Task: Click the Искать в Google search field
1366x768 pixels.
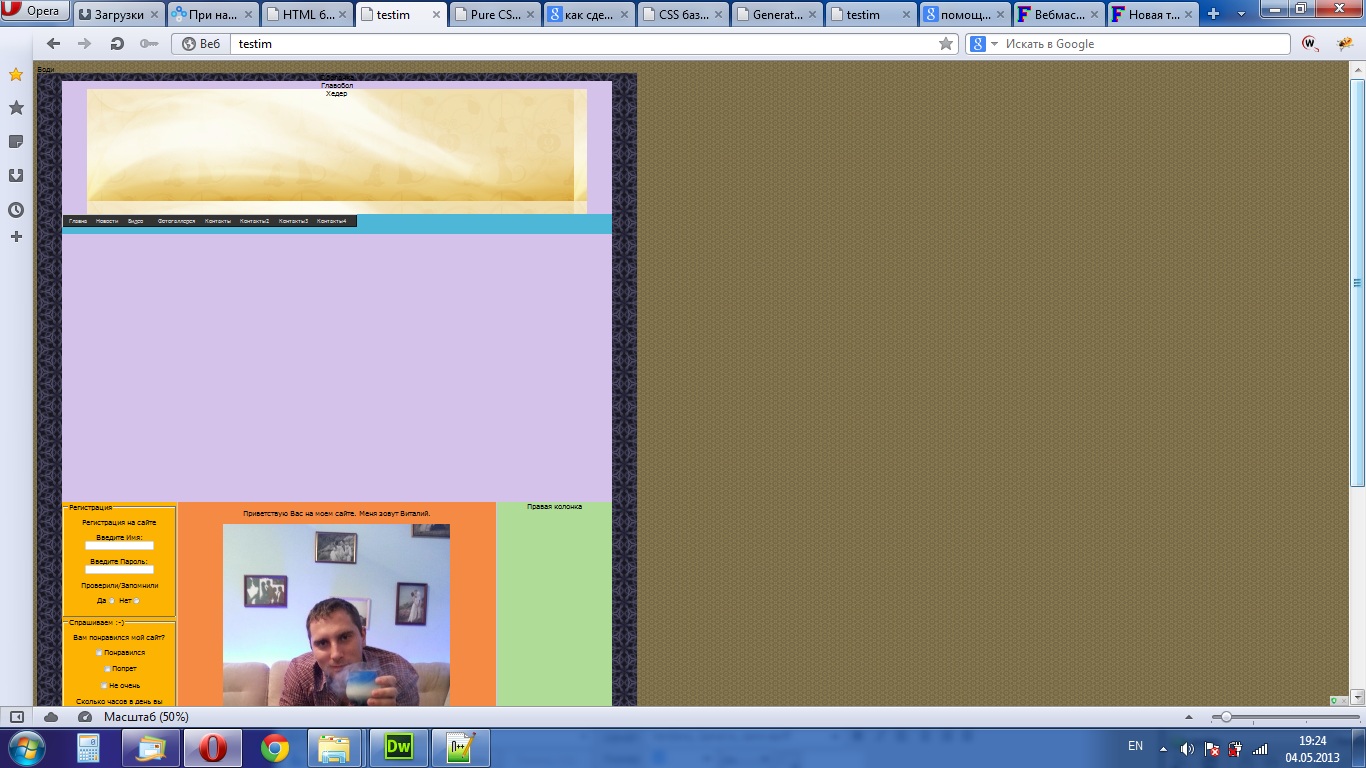Action: pyautogui.click(x=1145, y=44)
